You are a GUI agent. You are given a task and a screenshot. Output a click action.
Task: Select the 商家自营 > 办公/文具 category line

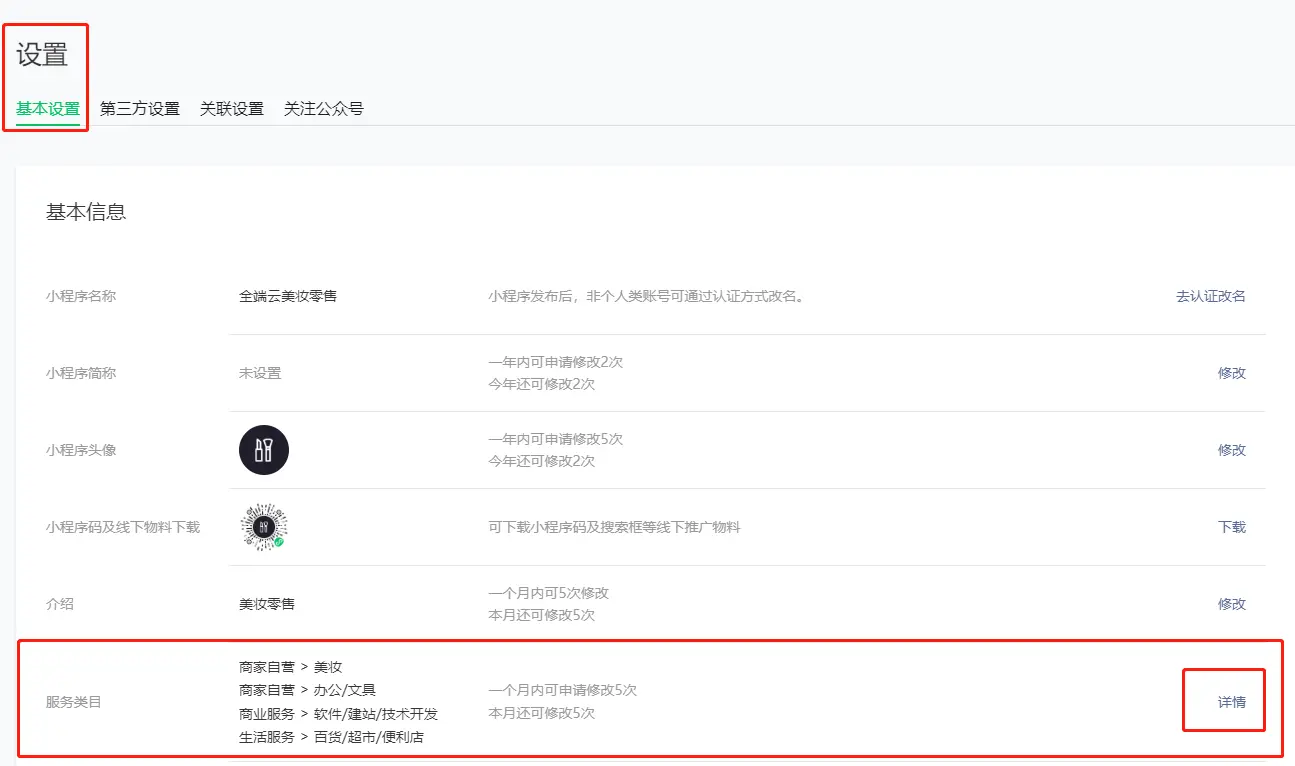pyautogui.click(x=307, y=690)
